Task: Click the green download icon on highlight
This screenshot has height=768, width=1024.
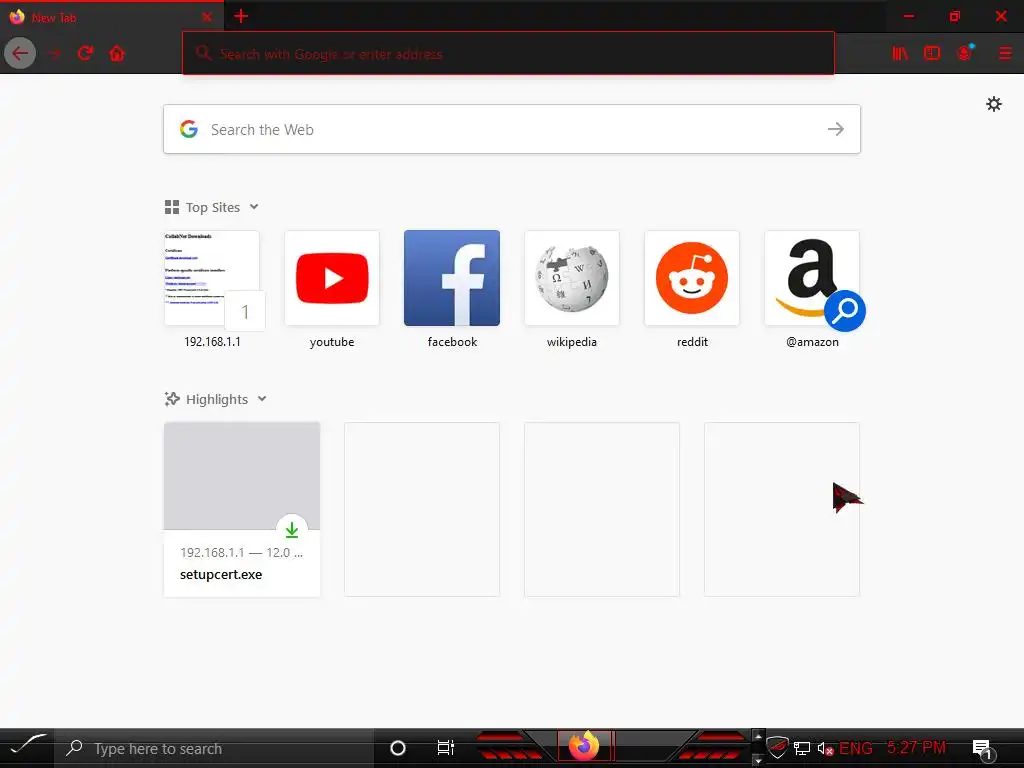Action: point(292,530)
